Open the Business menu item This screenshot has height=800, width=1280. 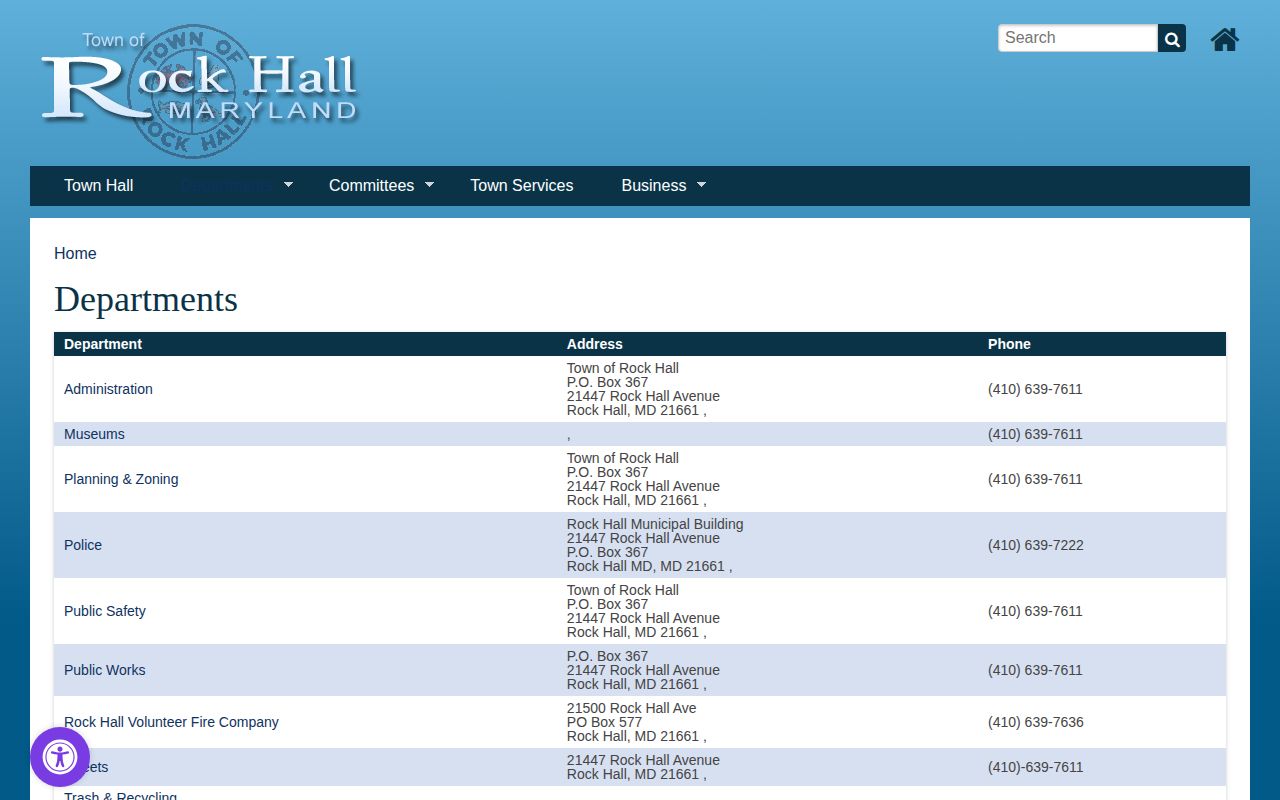654,186
